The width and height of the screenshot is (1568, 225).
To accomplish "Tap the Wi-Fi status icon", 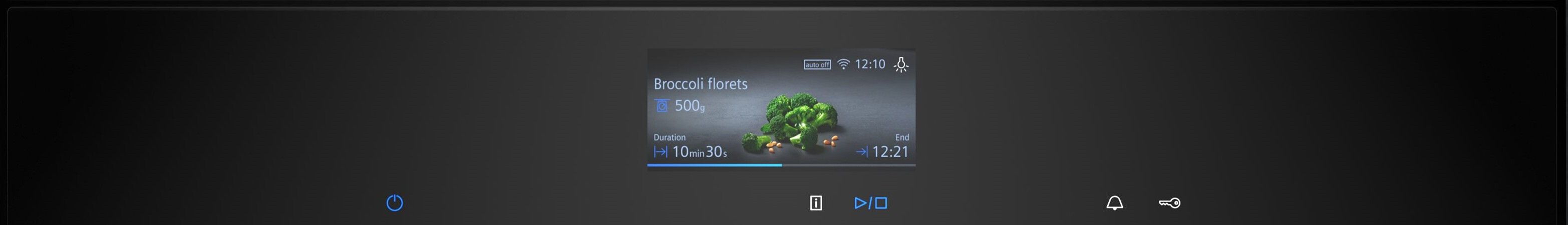I will (843, 64).
